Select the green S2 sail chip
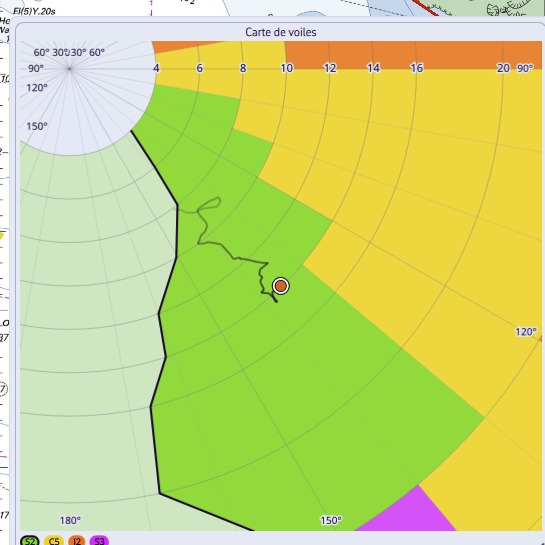 [x=30, y=540]
